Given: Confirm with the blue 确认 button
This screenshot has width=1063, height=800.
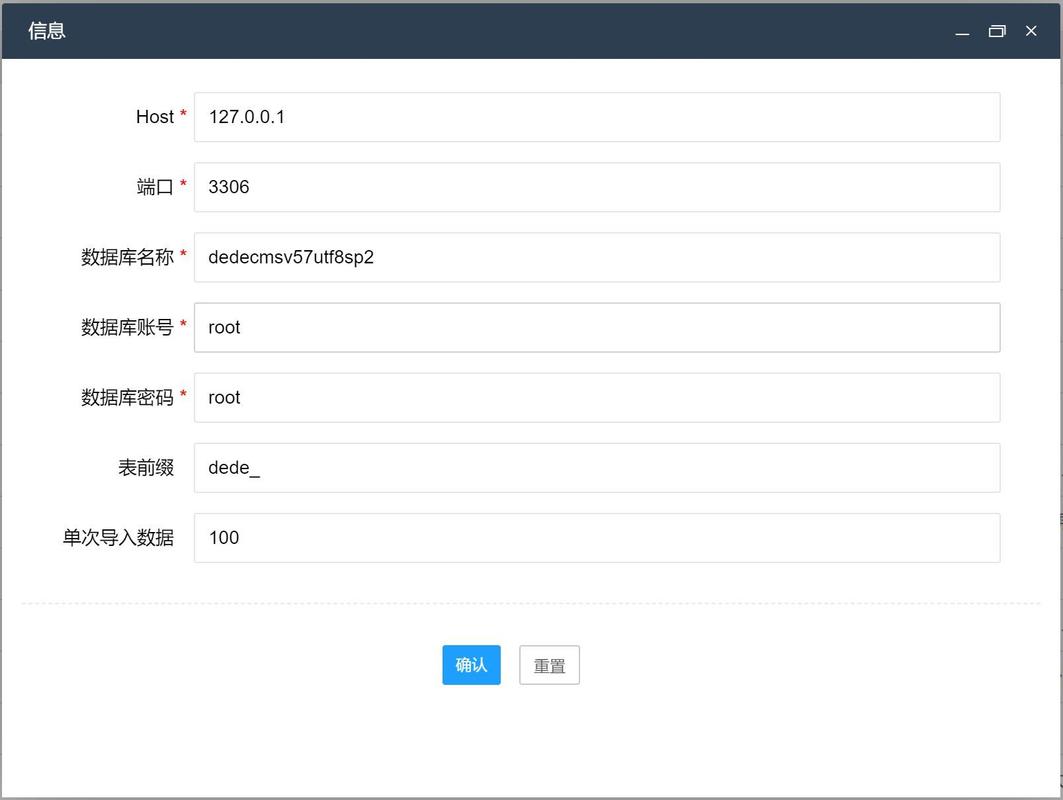Looking at the screenshot, I should click(x=471, y=665).
